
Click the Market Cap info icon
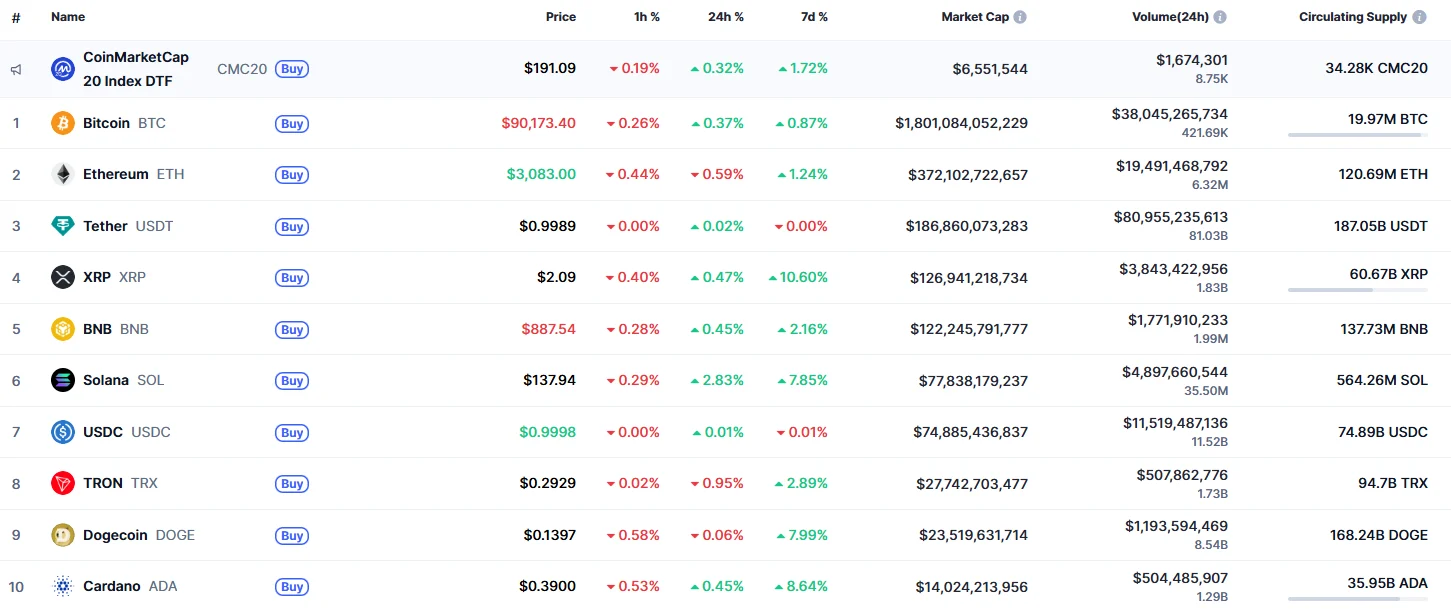(x=1020, y=17)
